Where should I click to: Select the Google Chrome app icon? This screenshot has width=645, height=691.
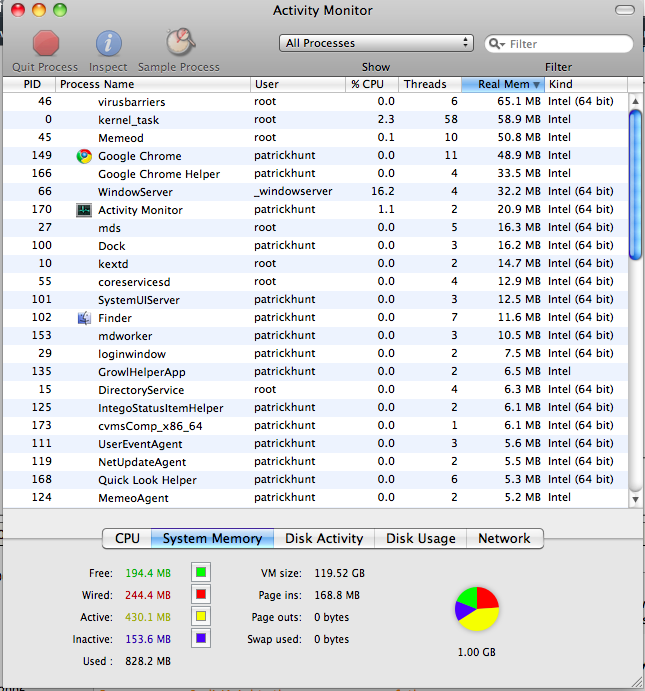84,156
